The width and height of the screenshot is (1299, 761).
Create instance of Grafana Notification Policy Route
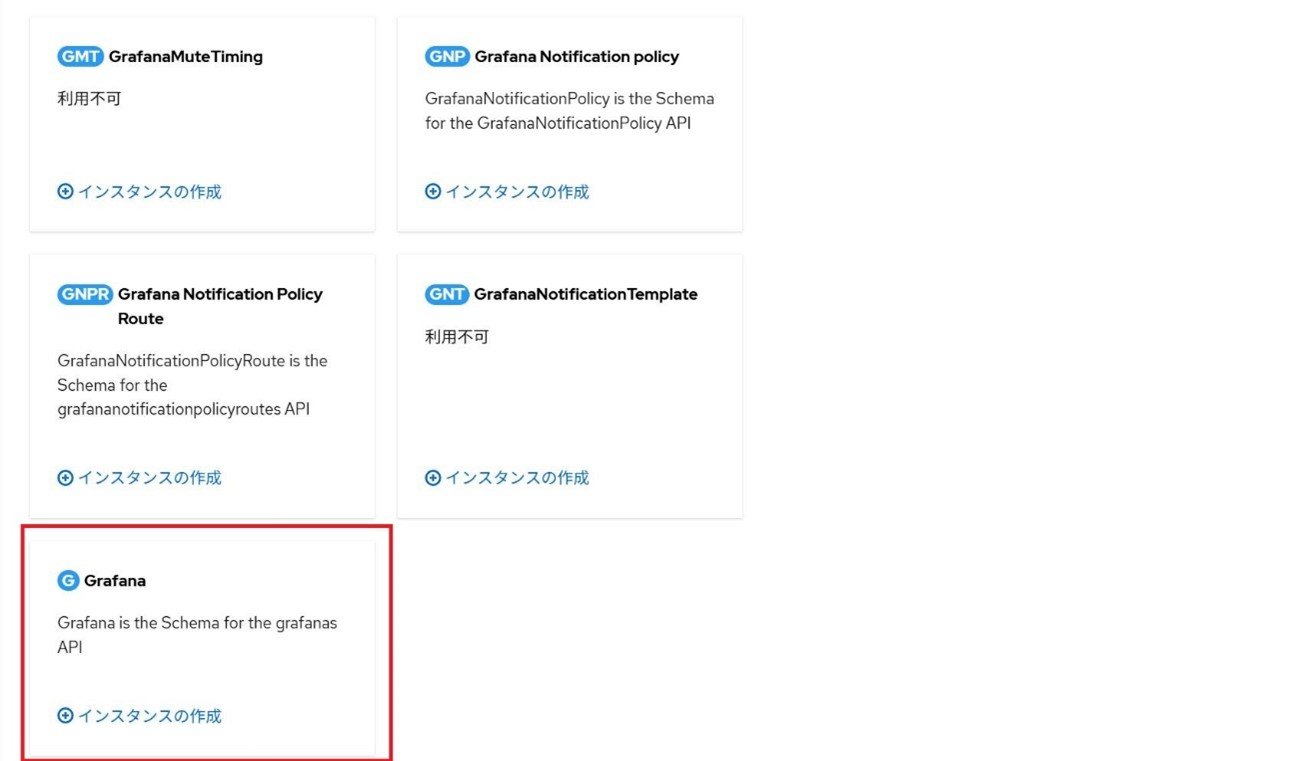[140, 478]
